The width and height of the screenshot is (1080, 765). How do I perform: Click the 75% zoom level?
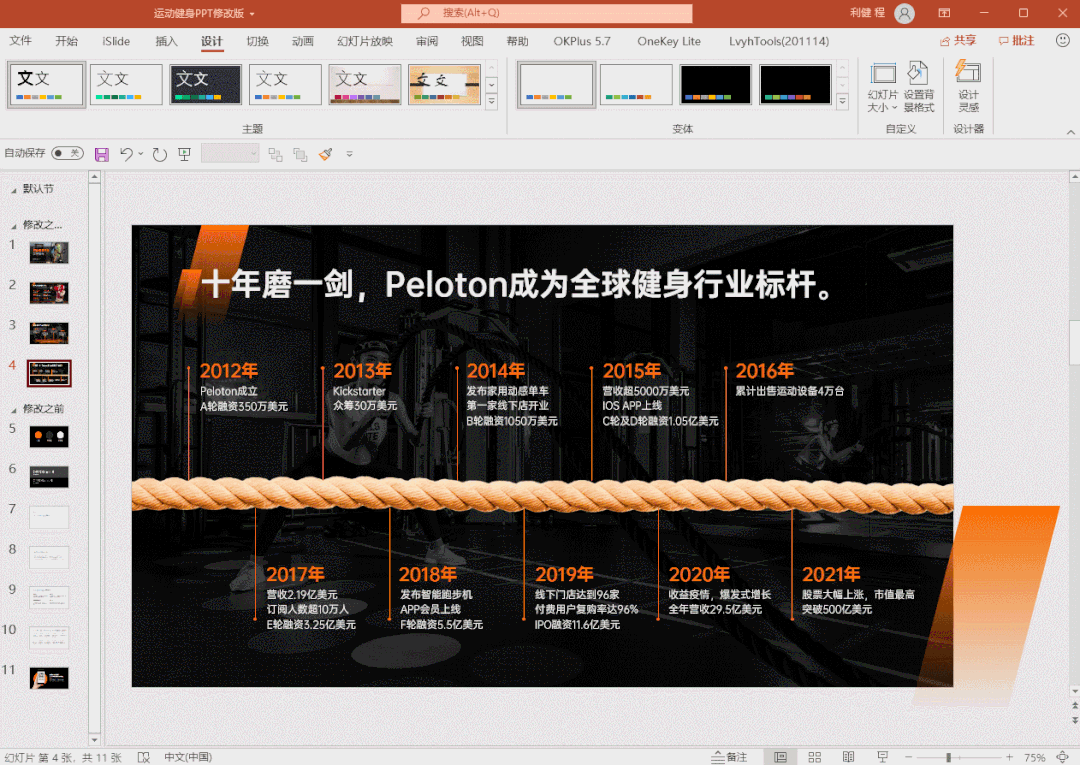[1035, 757]
